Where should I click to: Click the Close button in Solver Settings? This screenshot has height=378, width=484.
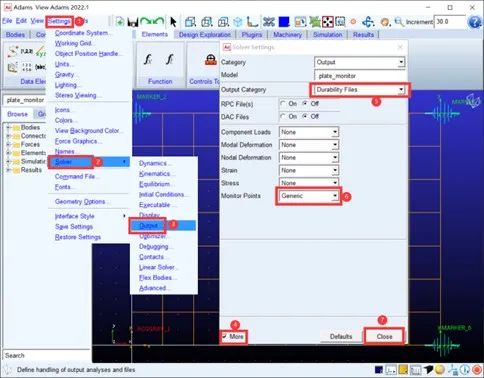point(384,337)
